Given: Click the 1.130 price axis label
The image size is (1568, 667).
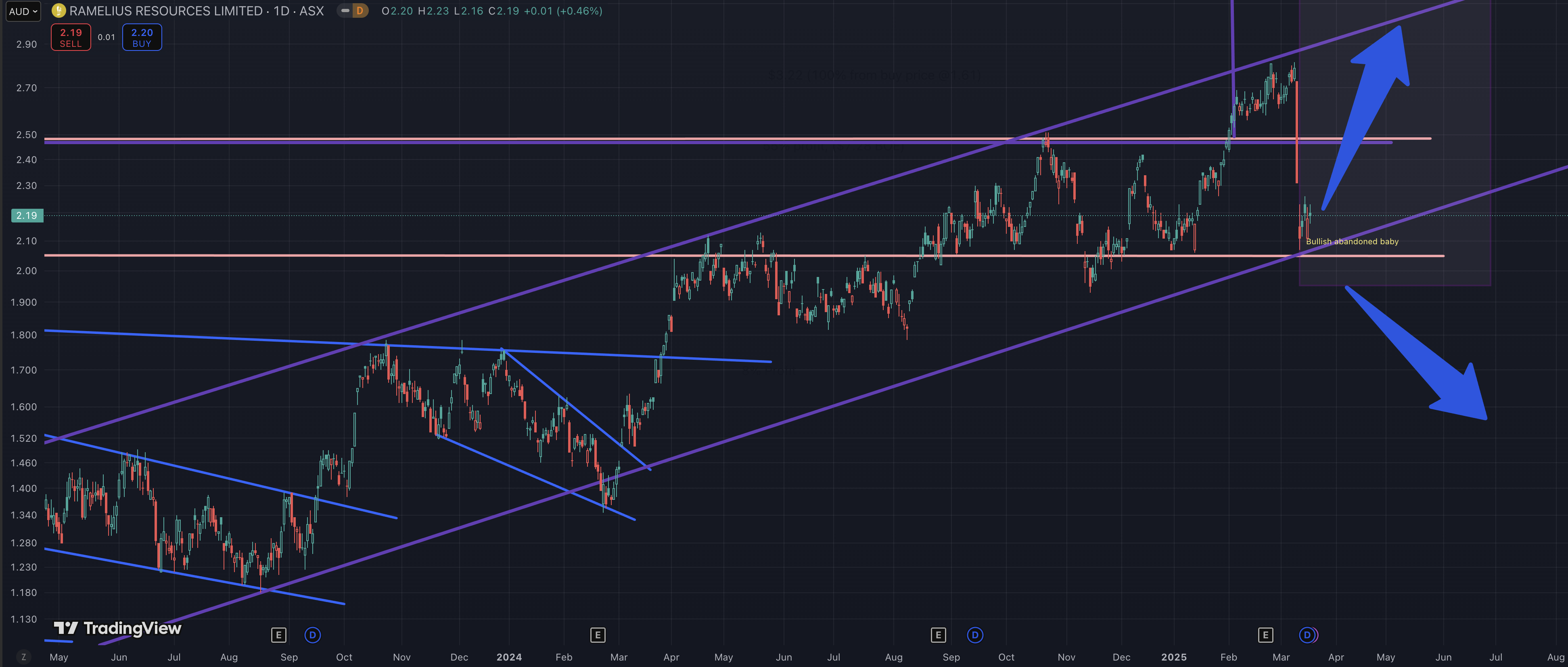Looking at the screenshot, I should 24,619.
